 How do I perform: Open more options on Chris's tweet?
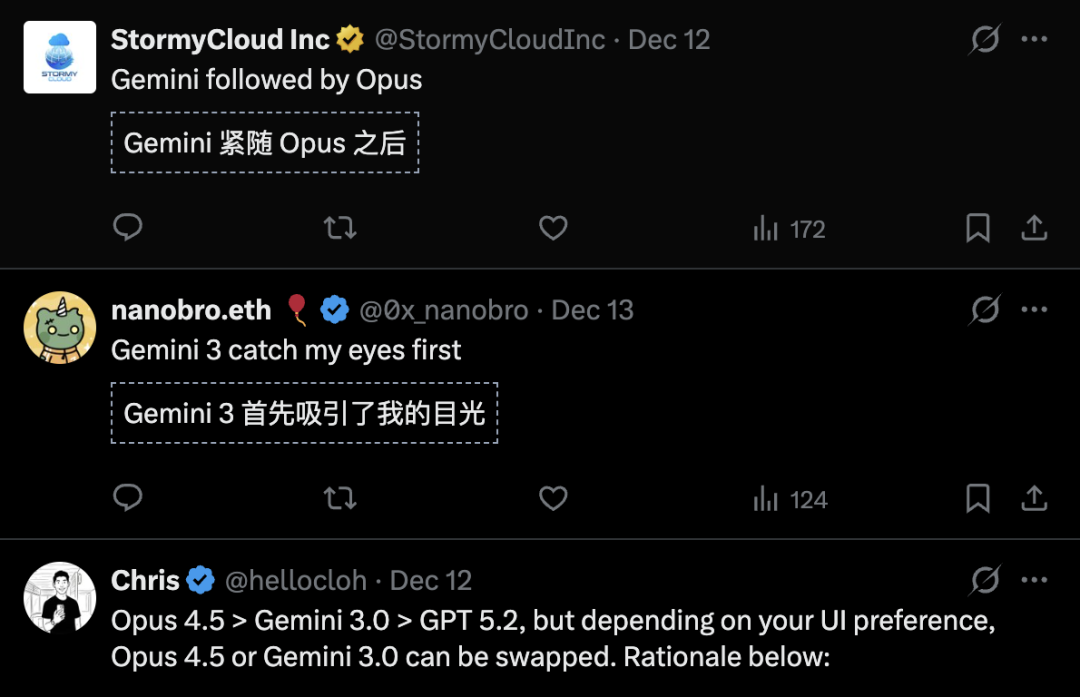pos(1034,580)
